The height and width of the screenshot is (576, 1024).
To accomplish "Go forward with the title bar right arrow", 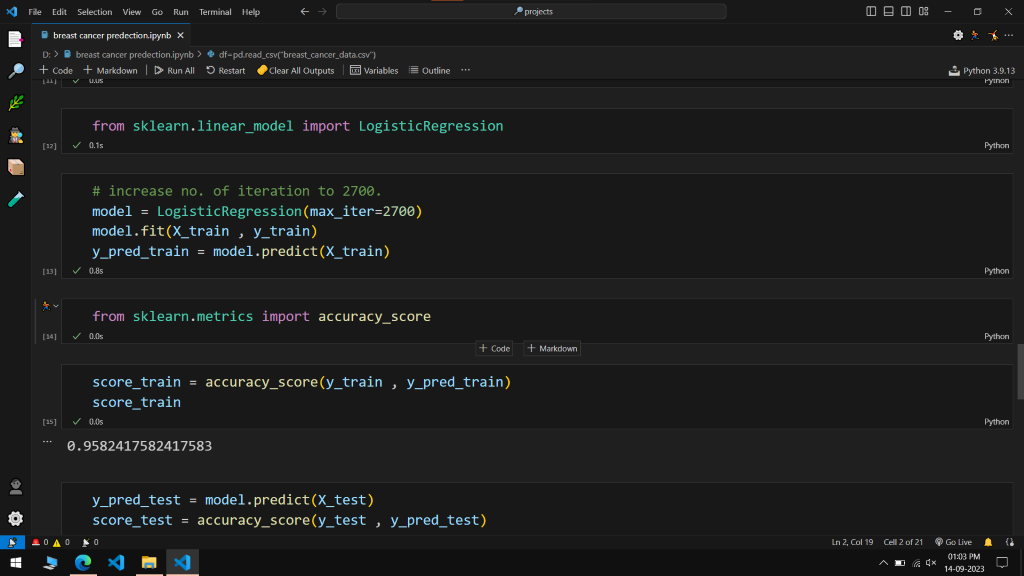I will (x=322, y=12).
